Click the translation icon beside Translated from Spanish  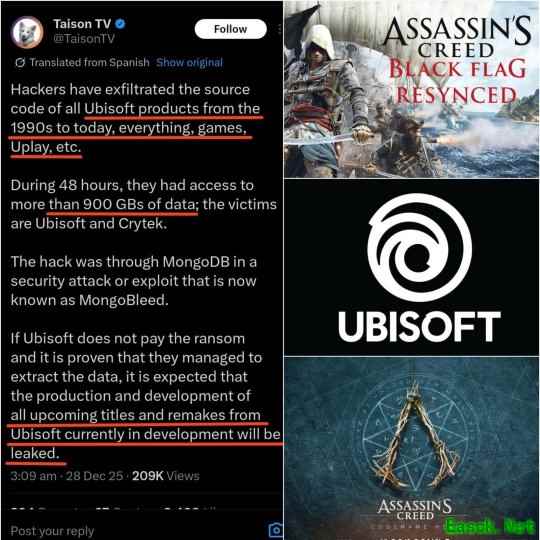(x=20, y=62)
